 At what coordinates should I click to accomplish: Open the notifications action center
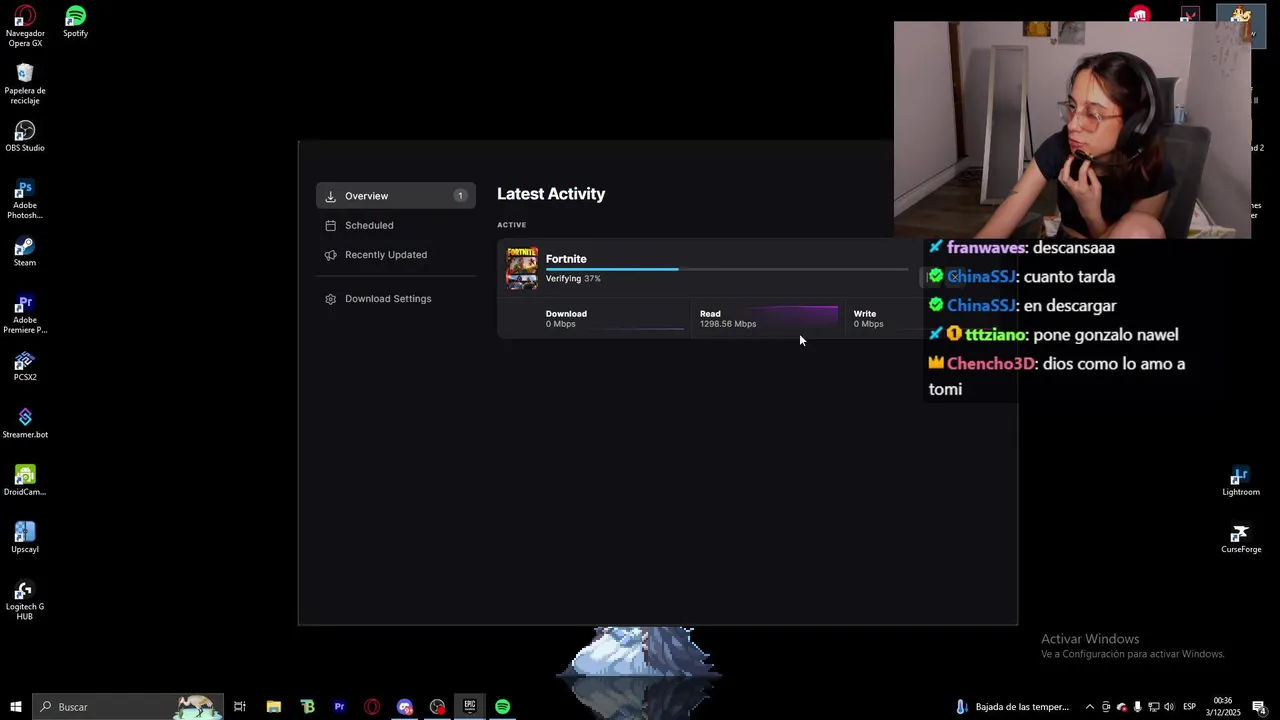click(1260, 707)
